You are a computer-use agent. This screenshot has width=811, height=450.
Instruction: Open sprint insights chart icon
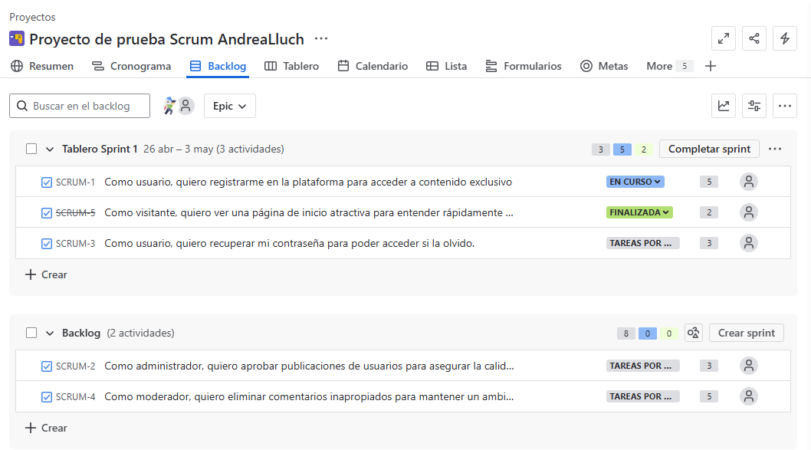[723, 106]
